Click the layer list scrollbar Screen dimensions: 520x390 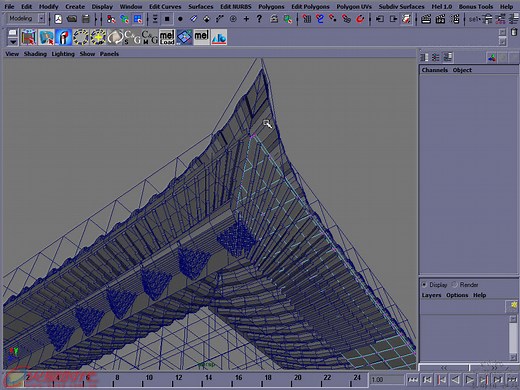coord(513,338)
